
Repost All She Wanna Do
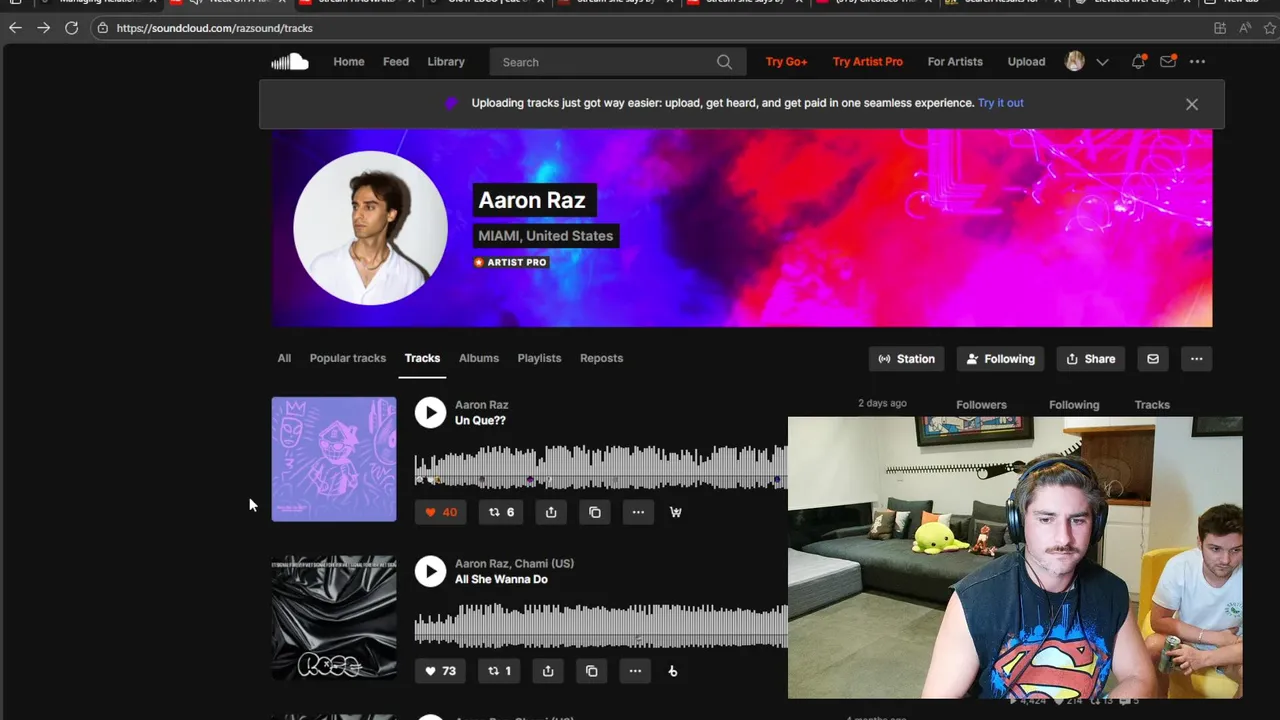click(x=499, y=671)
